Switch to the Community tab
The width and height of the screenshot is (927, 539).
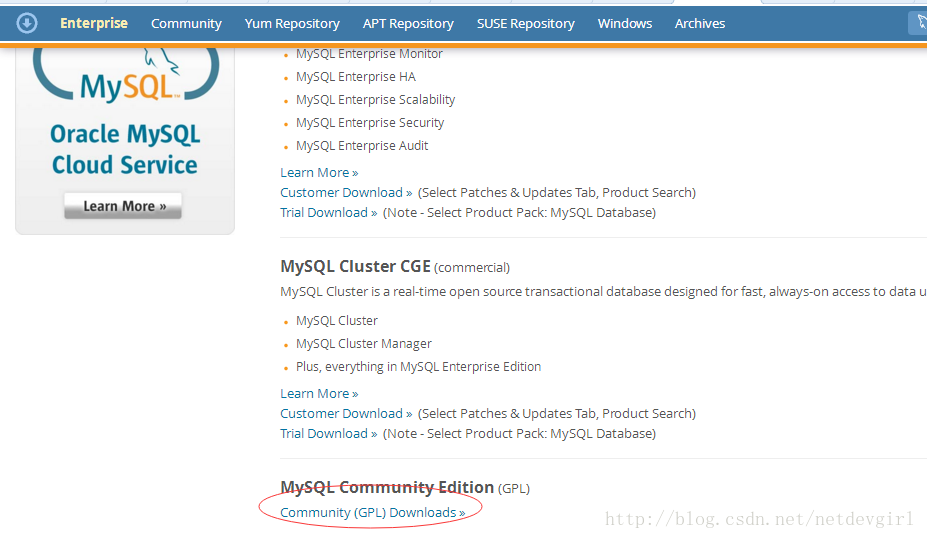click(186, 23)
